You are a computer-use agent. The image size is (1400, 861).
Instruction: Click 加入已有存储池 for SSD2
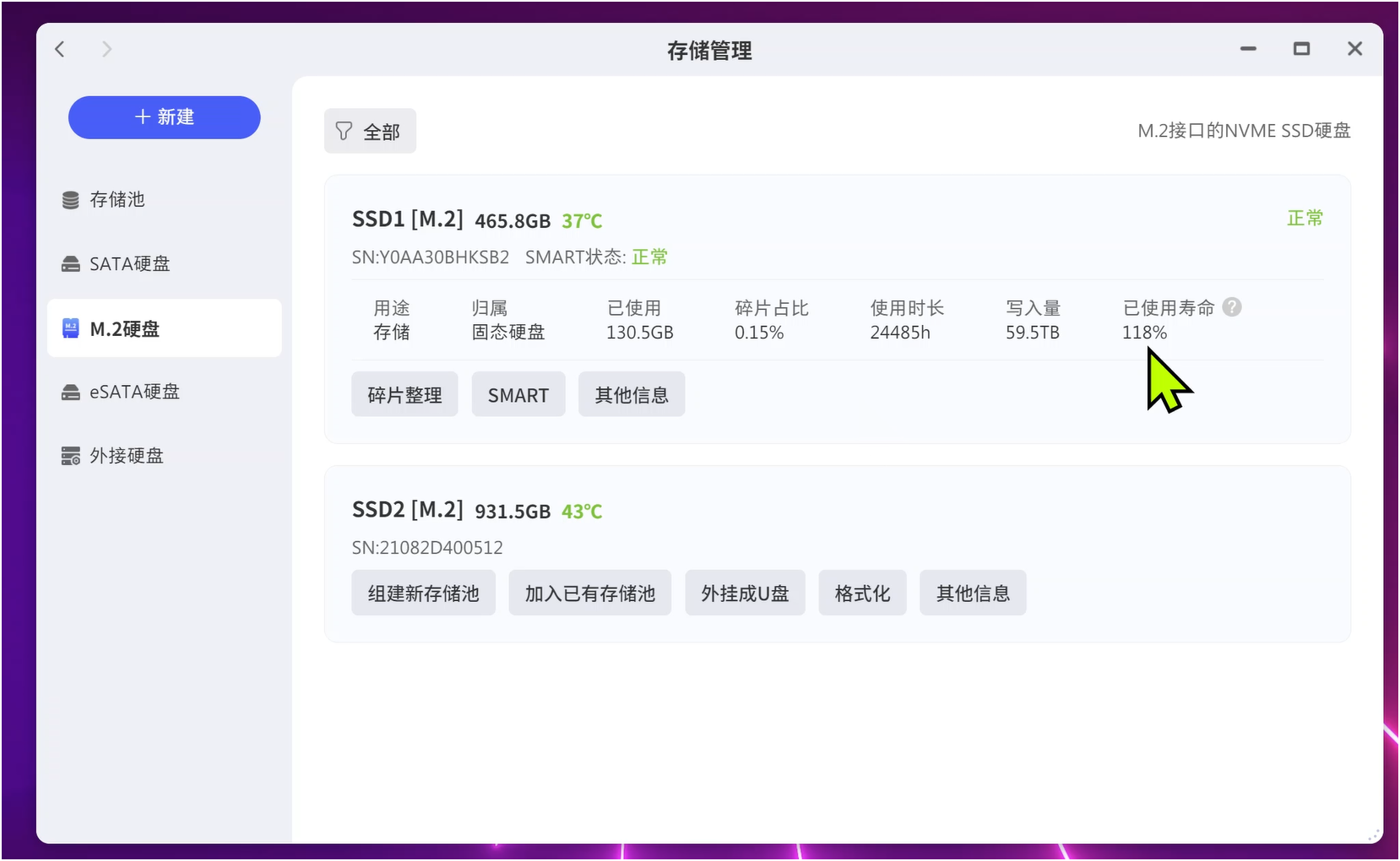tap(590, 593)
